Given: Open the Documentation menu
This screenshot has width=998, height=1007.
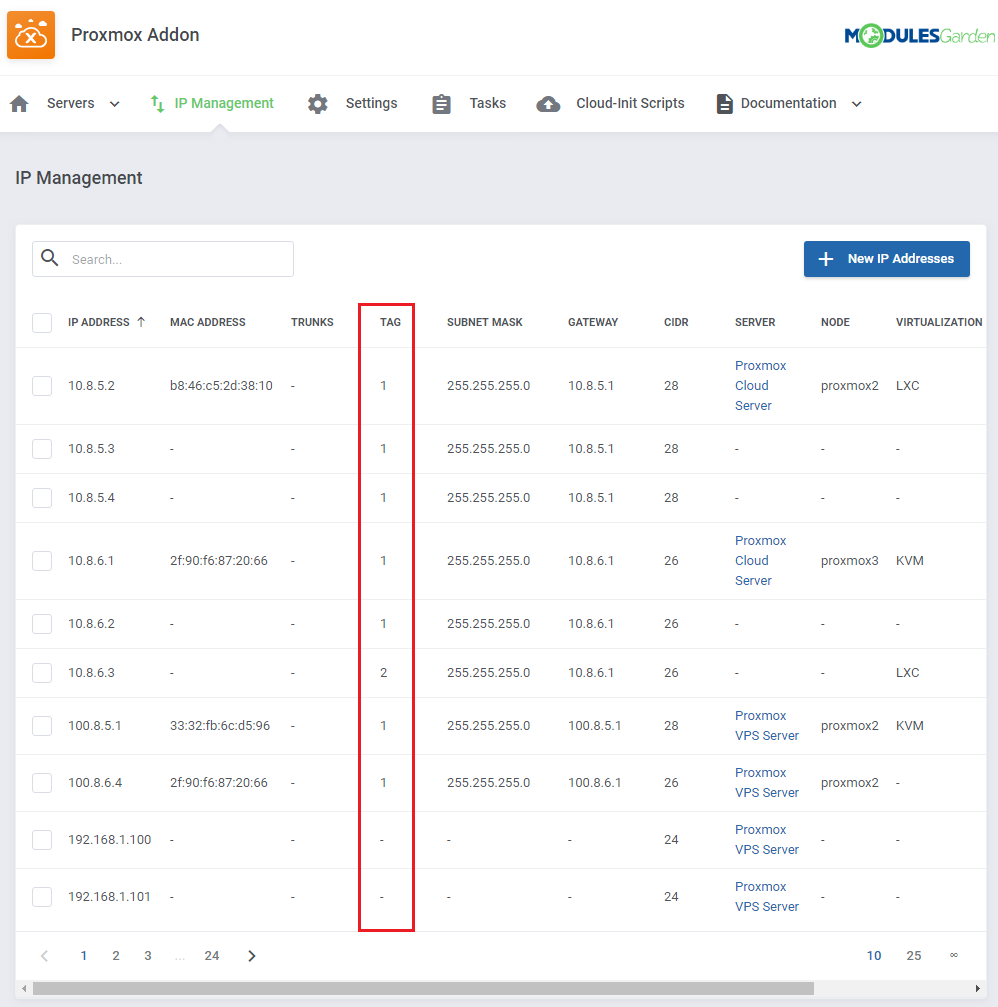Looking at the screenshot, I should [789, 103].
